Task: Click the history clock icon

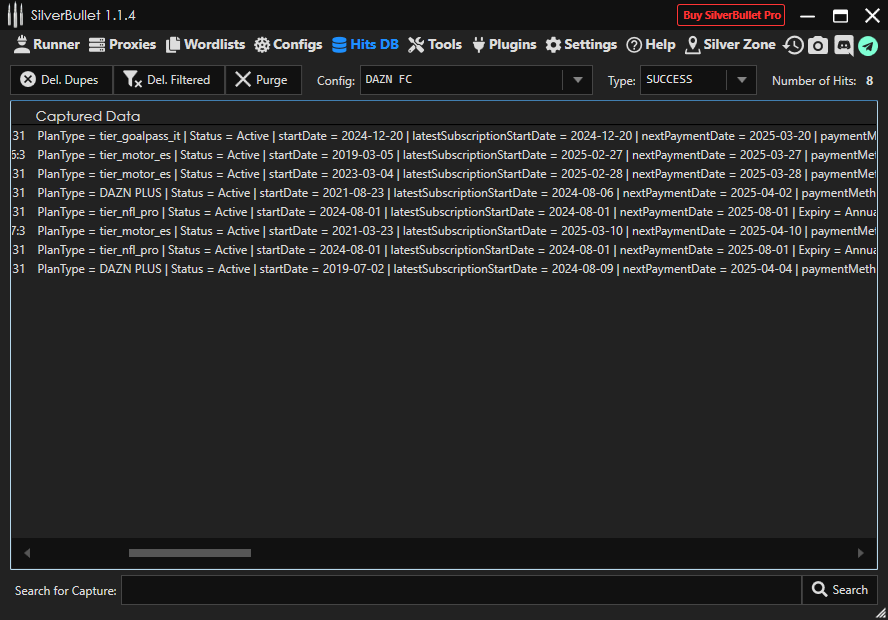Action: coord(793,45)
